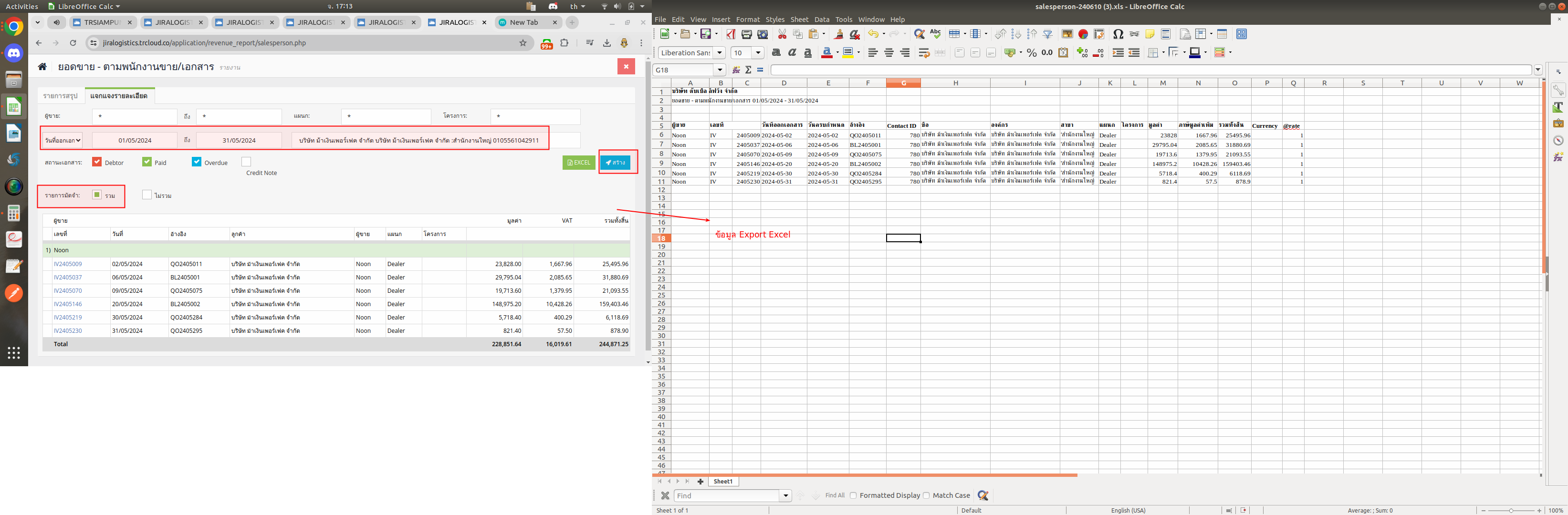Image resolution: width=1568 pixels, height=515 pixels.
Task: Click the Discord icon in the dock
Action: point(14,53)
